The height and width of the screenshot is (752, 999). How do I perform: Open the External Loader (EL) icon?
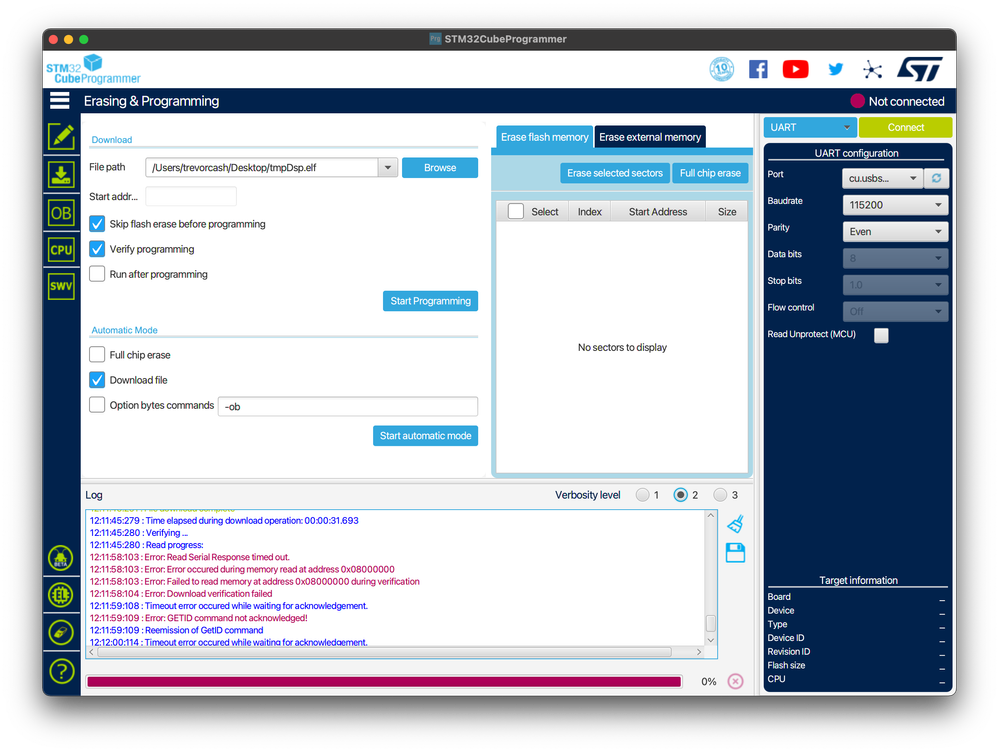[x=61, y=595]
